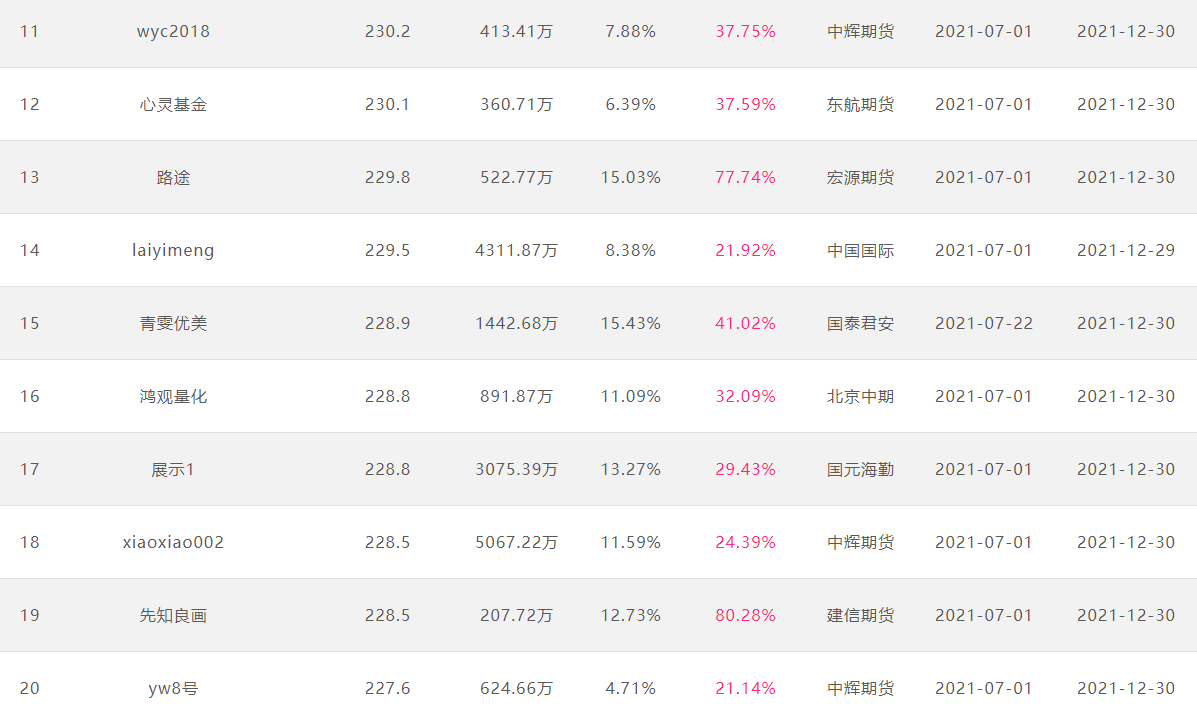
Task: Click the 先知良画 account name
Action: coord(173,616)
